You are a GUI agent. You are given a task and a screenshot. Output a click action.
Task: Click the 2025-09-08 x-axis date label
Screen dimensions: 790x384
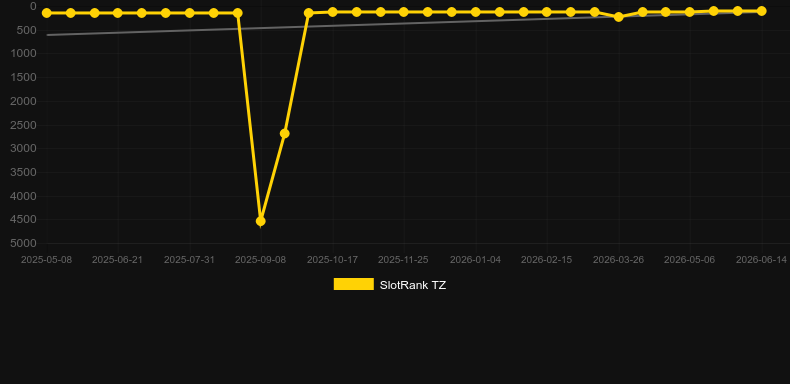coord(260,260)
